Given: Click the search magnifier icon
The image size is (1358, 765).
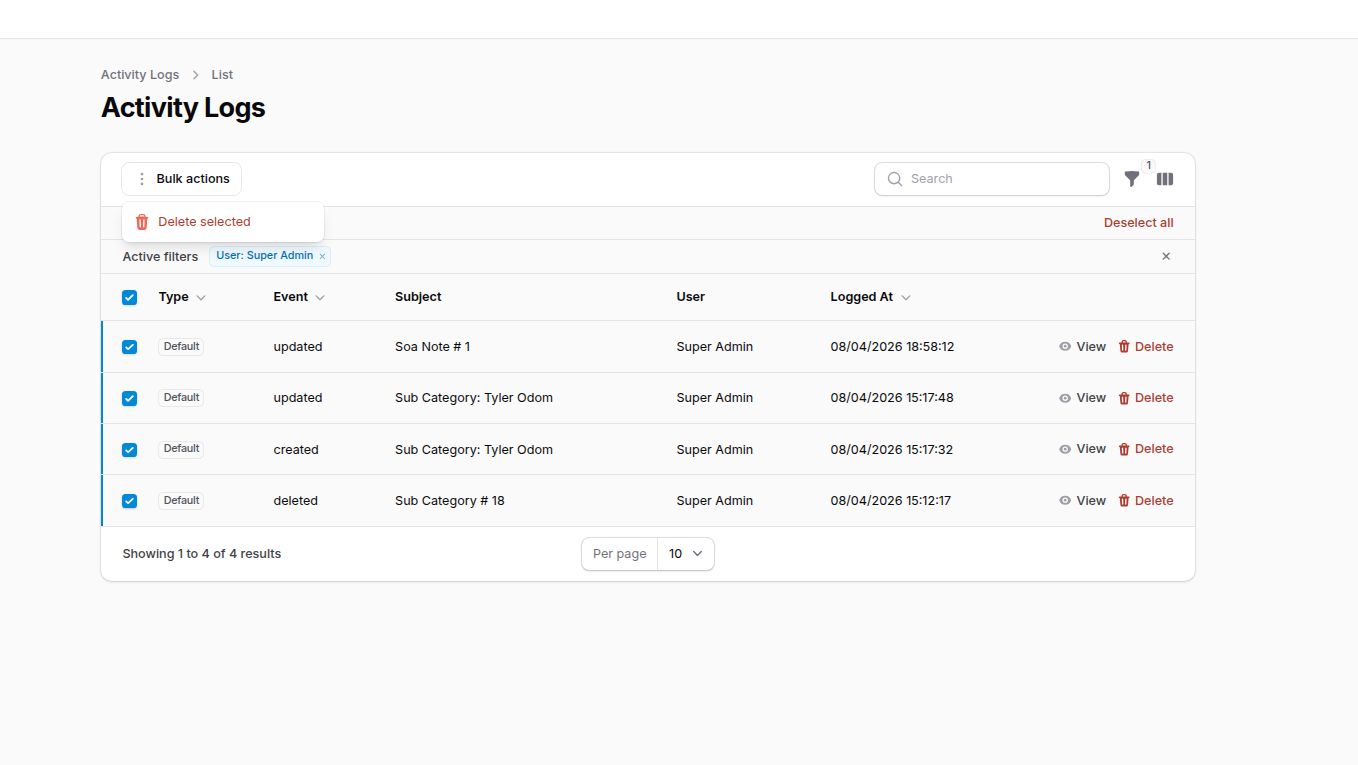Looking at the screenshot, I should click(895, 178).
